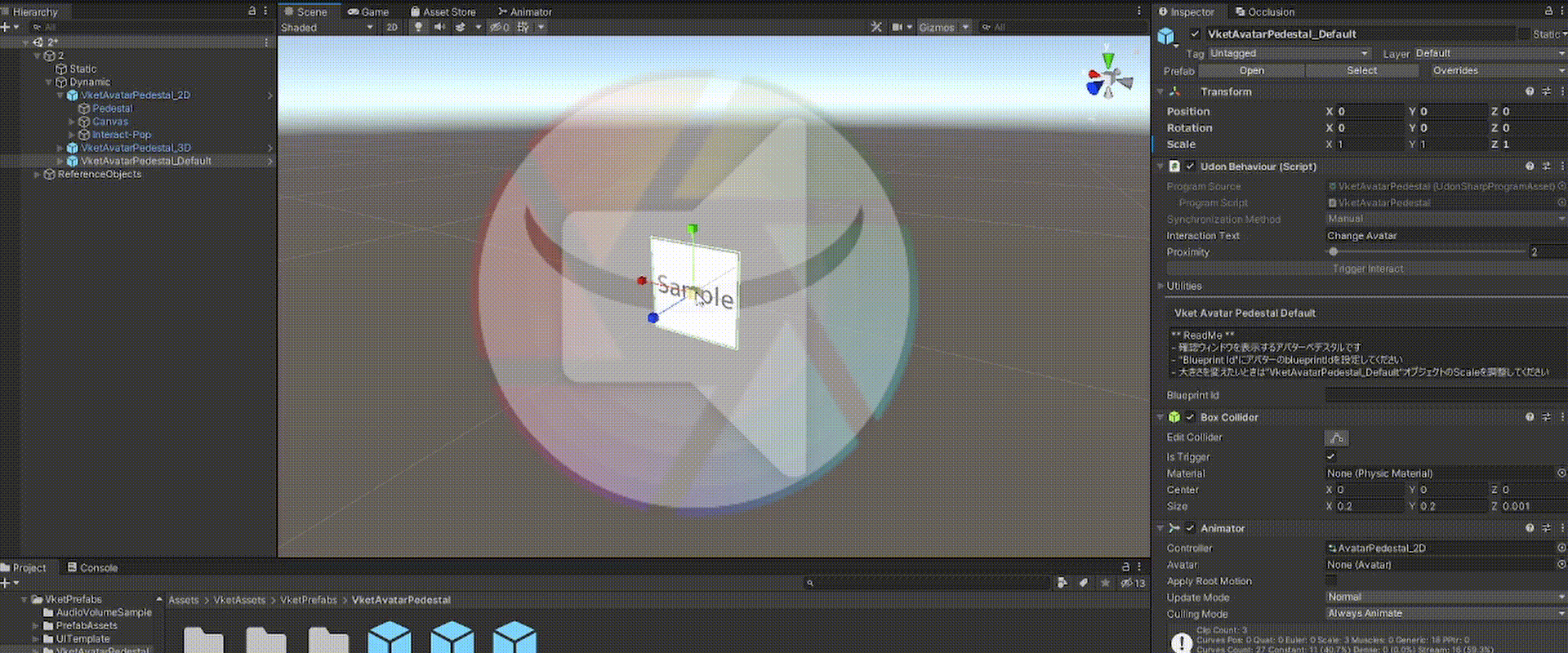Mute scene audio using the speaker icon
The width and height of the screenshot is (1568, 653).
point(439,27)
